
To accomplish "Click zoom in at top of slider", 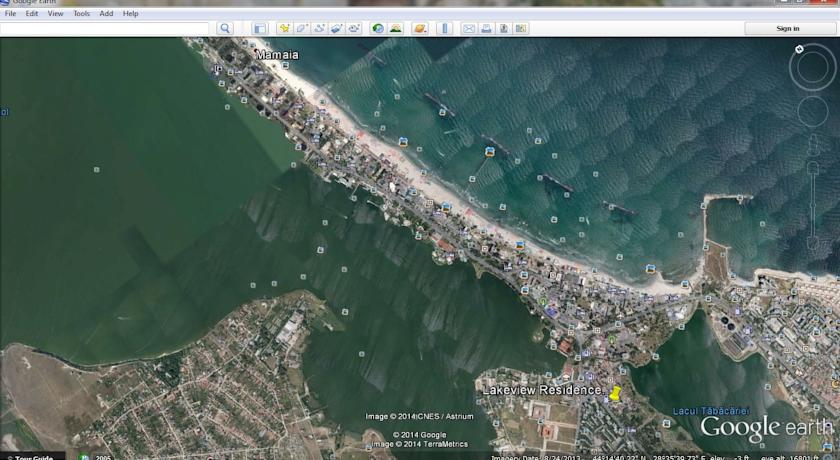I will 813,169.
